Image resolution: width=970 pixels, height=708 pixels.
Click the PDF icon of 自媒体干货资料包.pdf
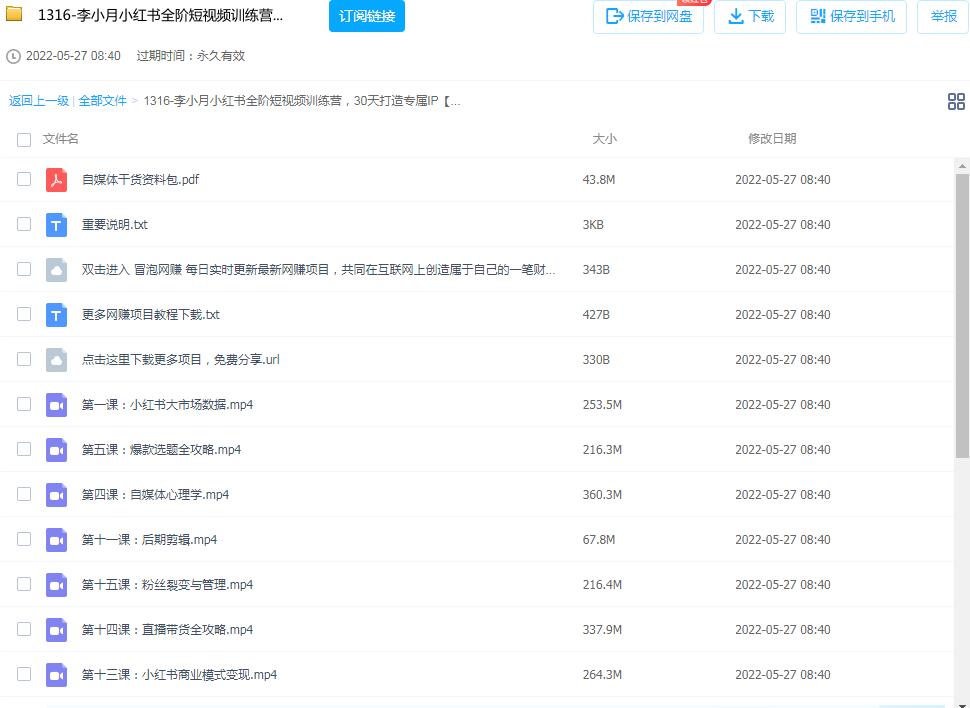click(x=56, y=179)
